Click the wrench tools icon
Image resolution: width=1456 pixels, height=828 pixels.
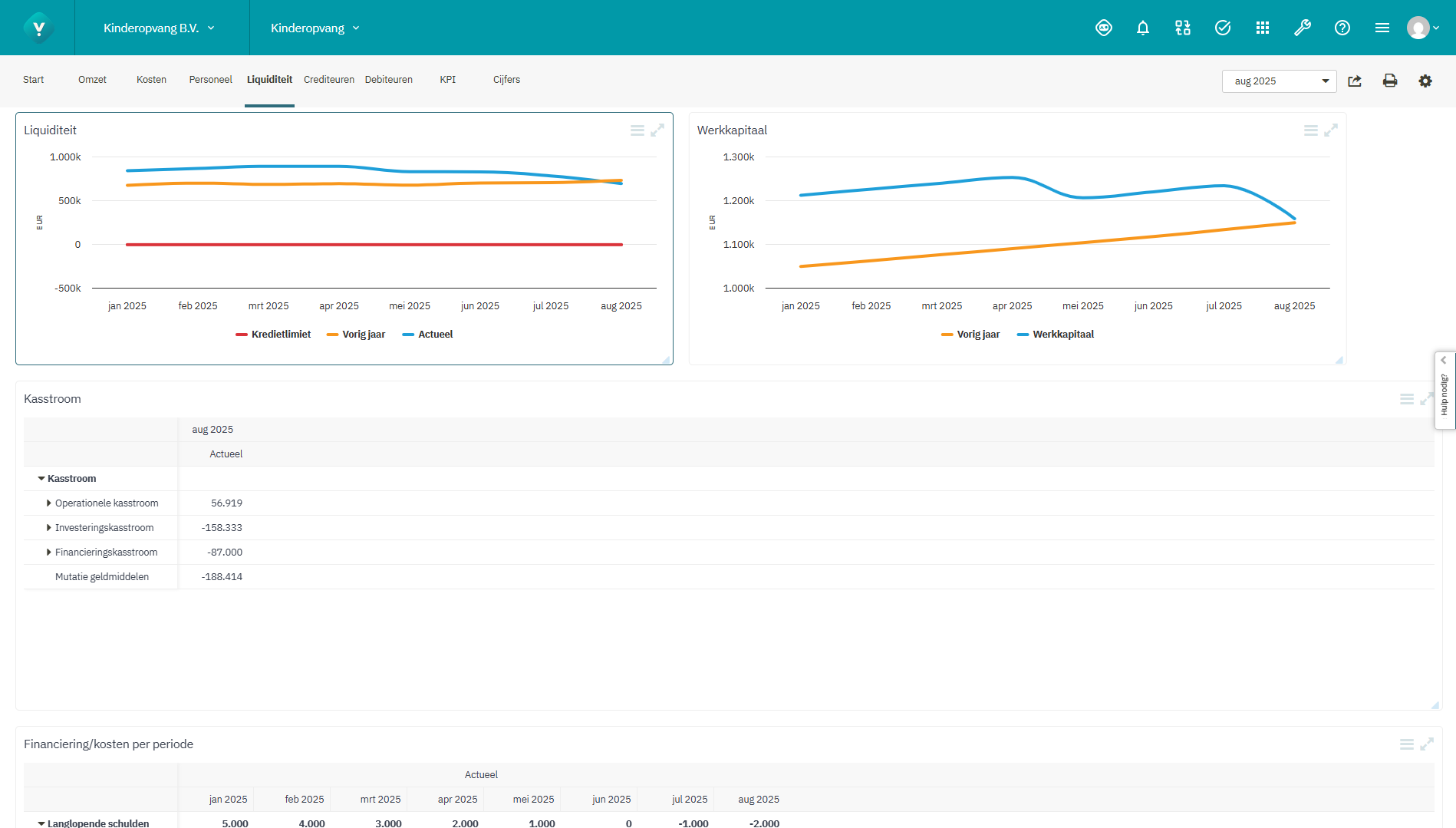[1302, 28]
